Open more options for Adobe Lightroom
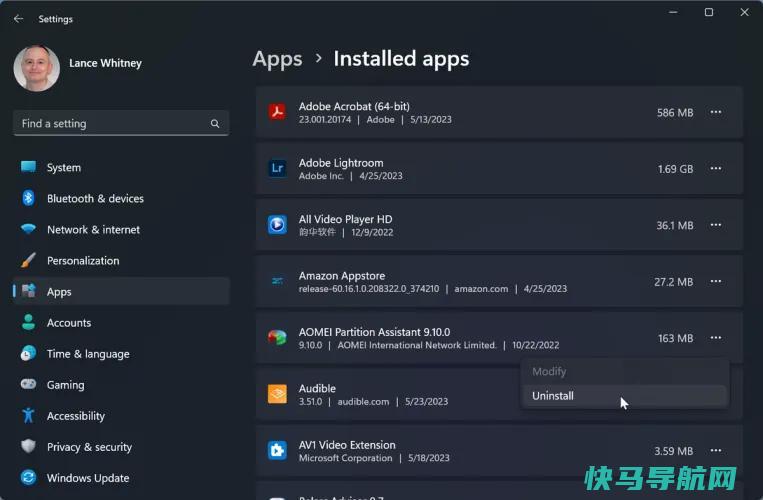 716,169
